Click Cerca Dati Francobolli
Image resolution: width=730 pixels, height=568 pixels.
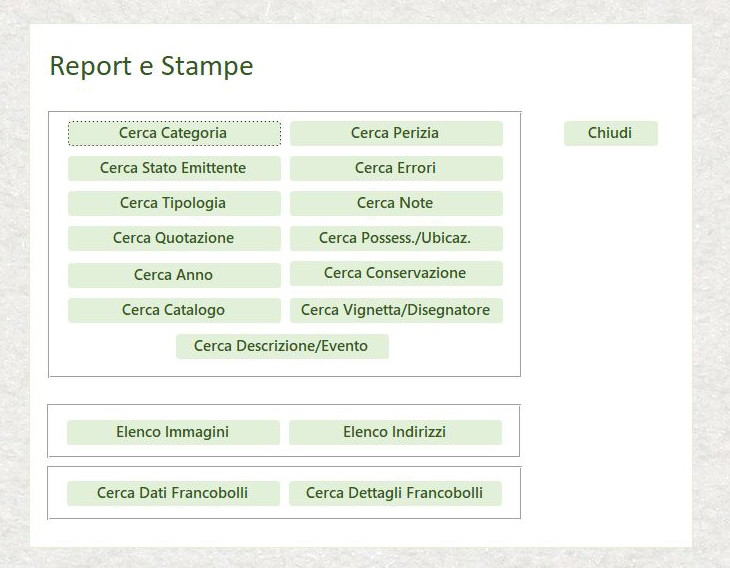point(173,493)
